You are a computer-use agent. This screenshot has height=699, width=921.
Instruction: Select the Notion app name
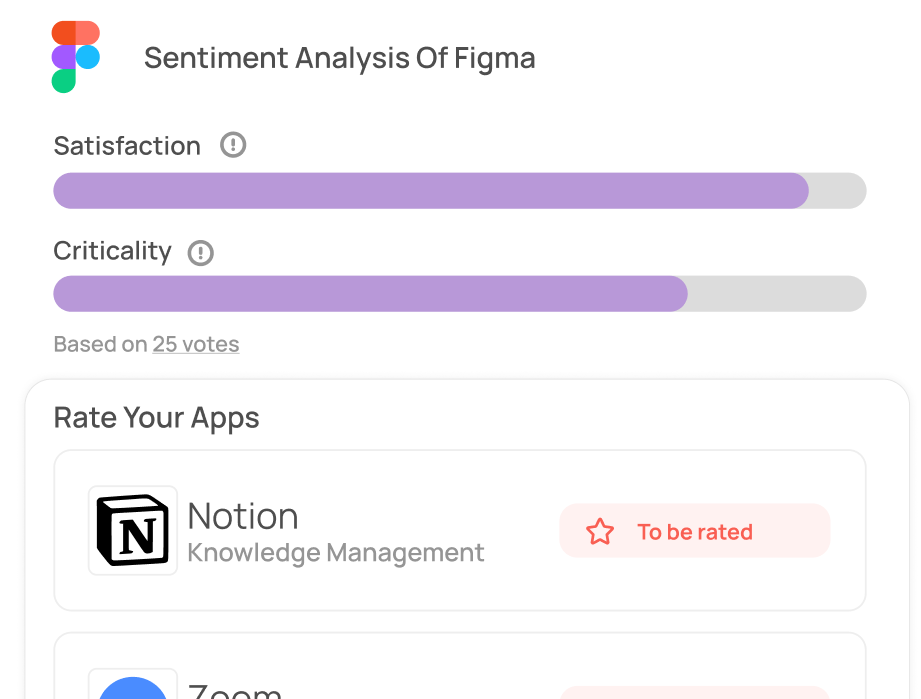click(243, 516)
